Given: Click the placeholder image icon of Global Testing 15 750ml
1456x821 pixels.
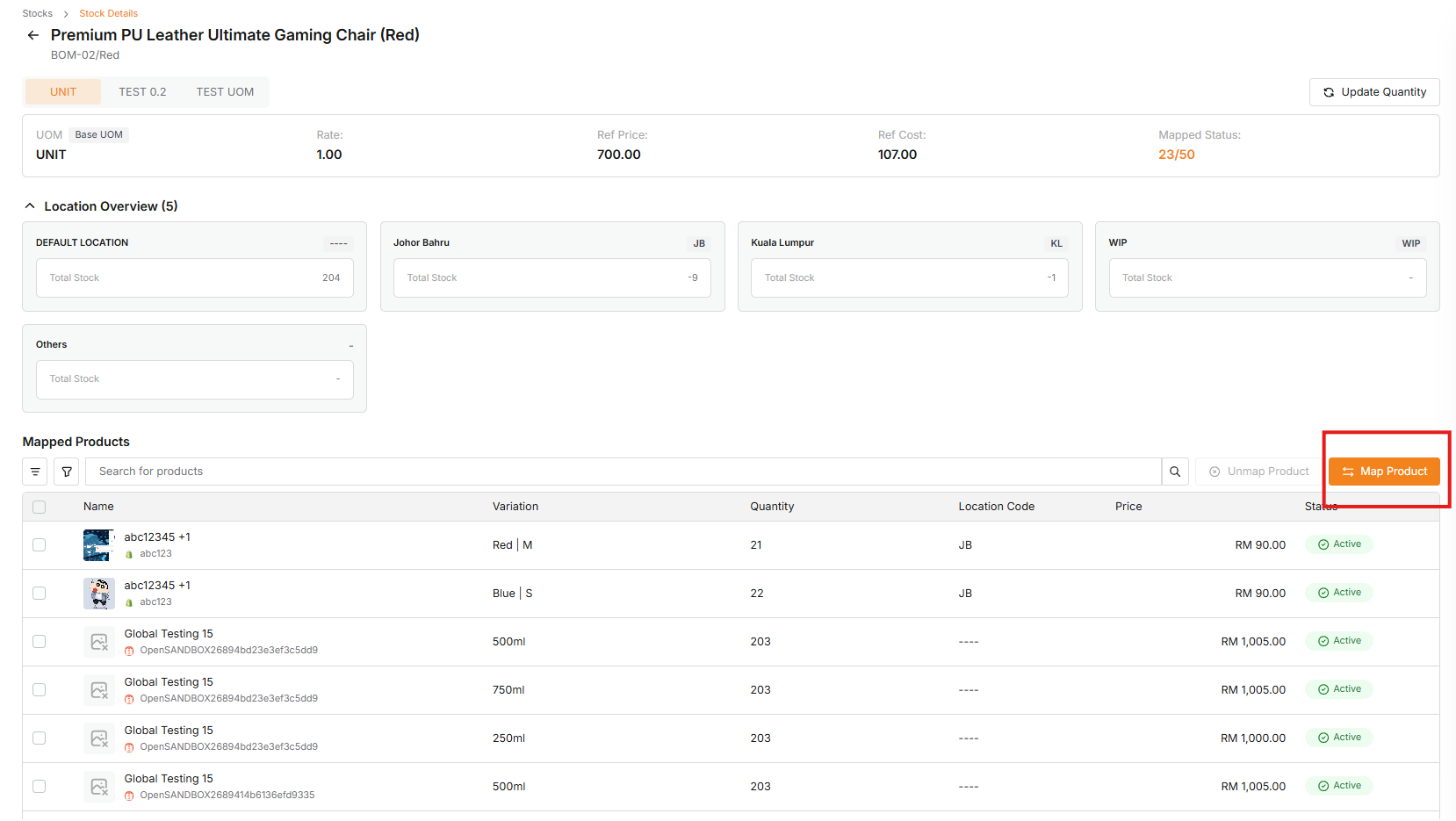Looking at the screenshot, I should [98, 690].
